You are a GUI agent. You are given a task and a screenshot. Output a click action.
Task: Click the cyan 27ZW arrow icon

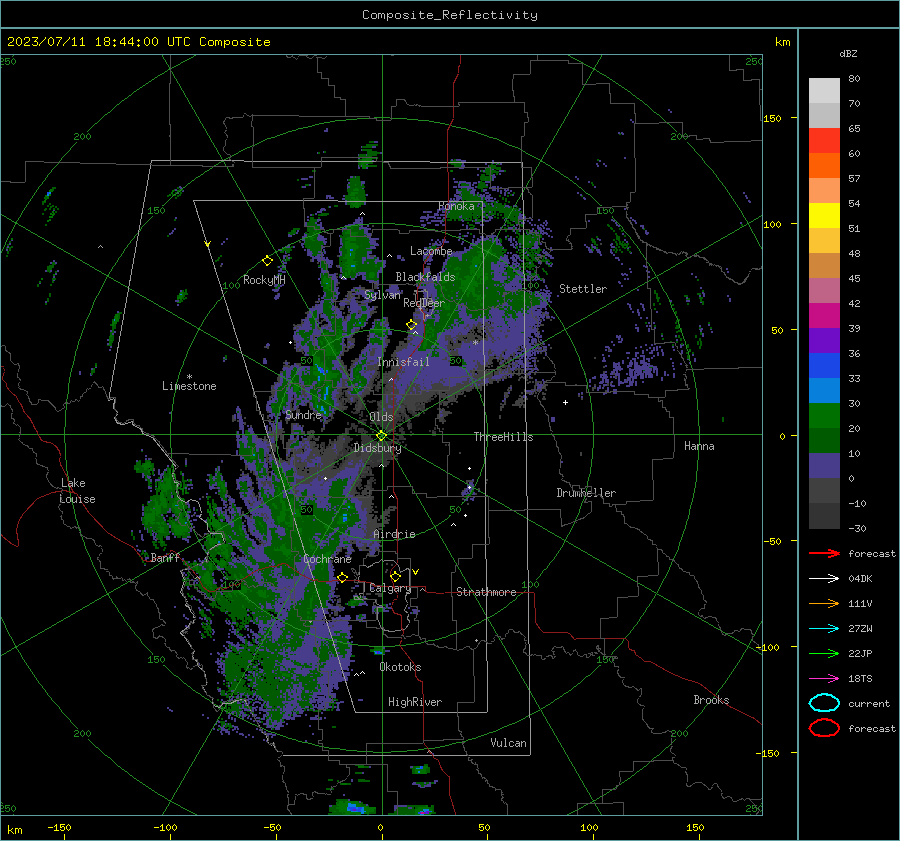pos(824,629)
